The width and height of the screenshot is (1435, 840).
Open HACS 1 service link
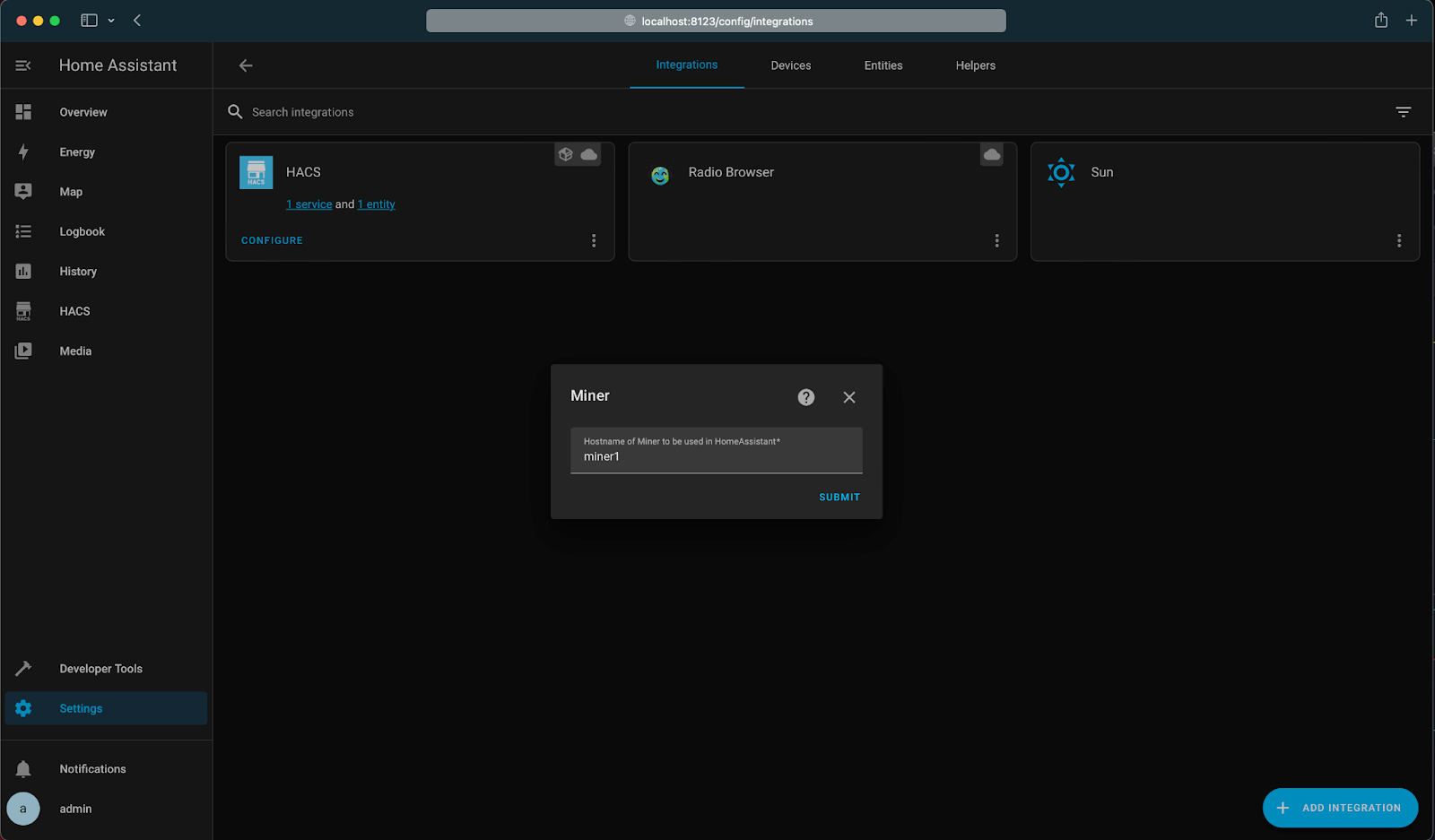pyautogui.click(x=309, y=204)
